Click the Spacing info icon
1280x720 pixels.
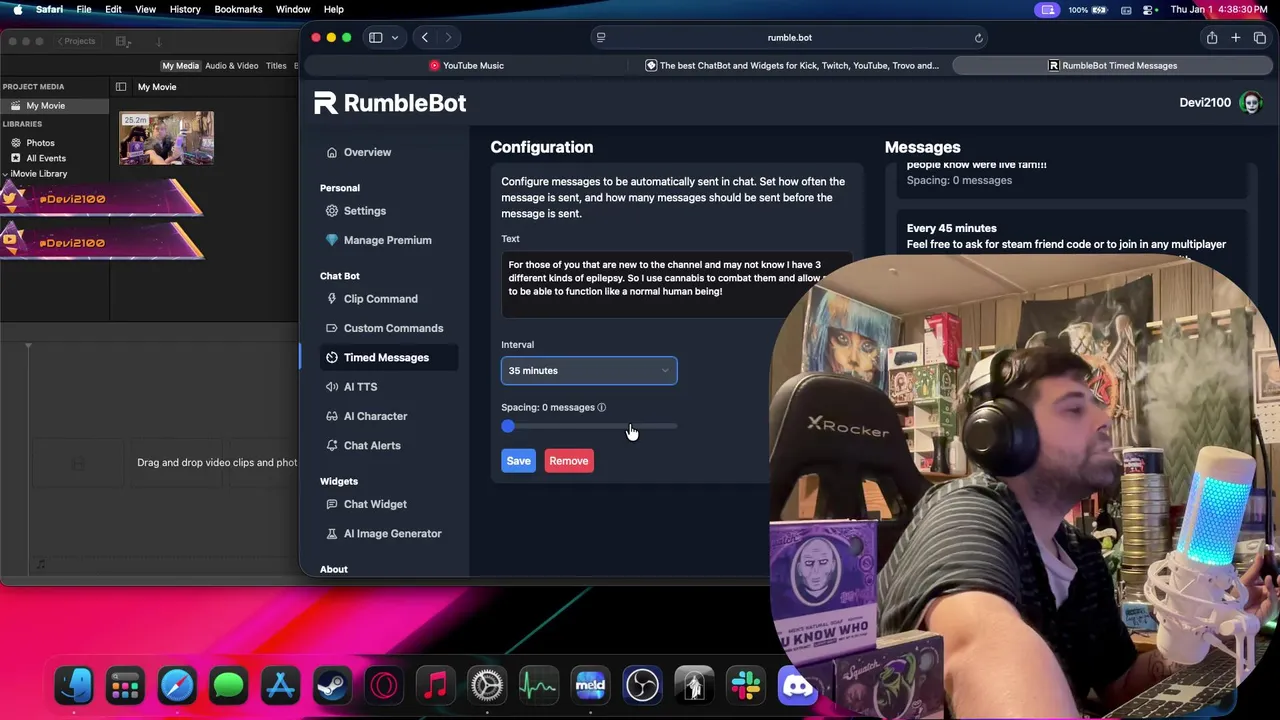602,407
